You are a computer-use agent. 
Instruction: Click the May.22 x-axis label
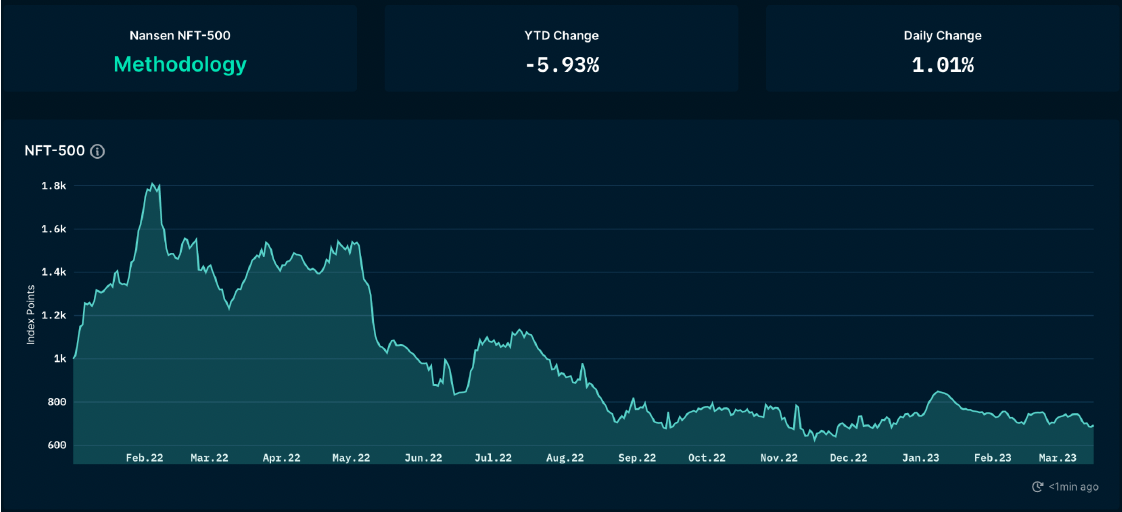click(x=351, y=458)
